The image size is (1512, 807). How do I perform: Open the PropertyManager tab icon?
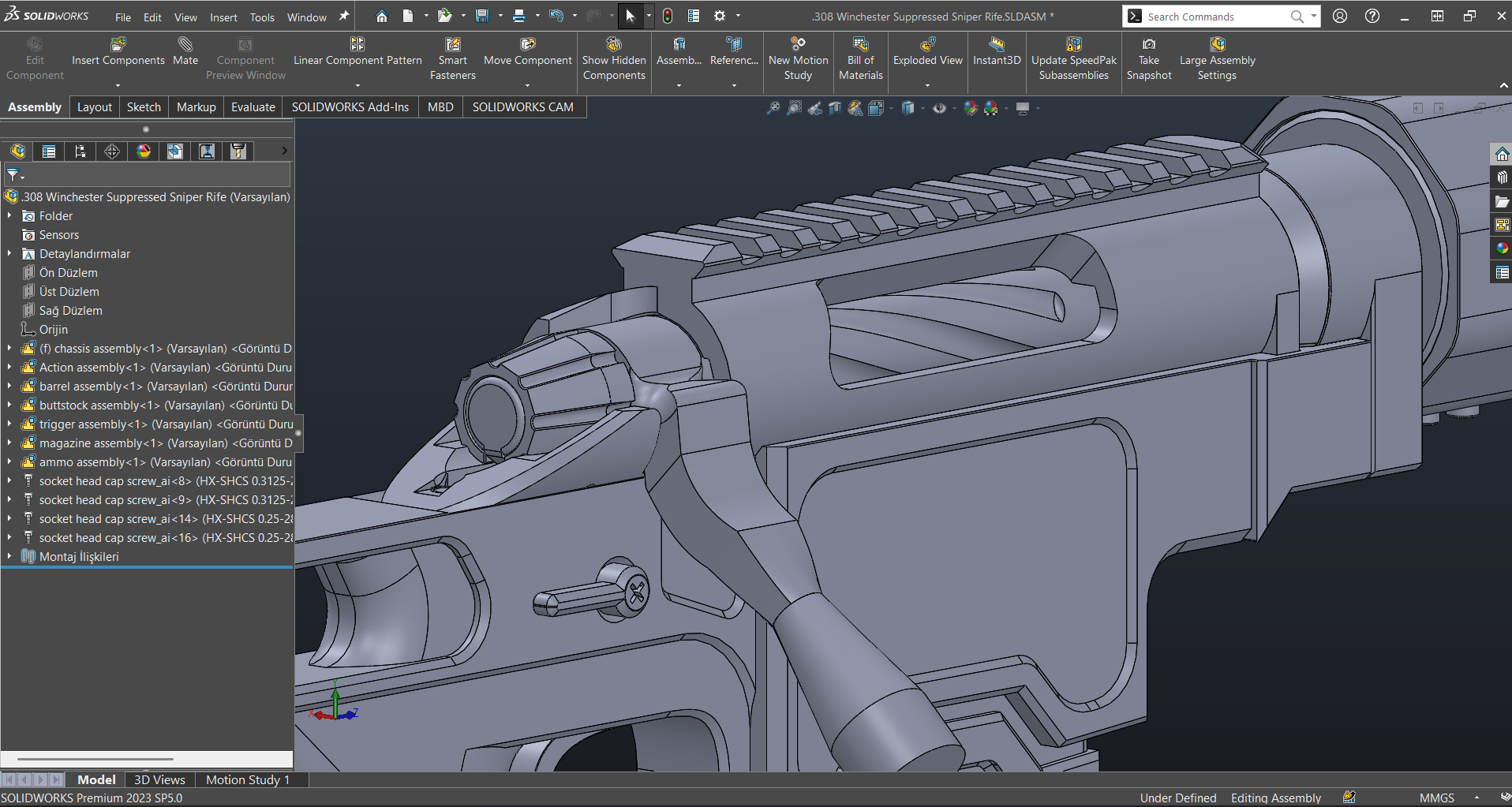[x=49, y=151]
